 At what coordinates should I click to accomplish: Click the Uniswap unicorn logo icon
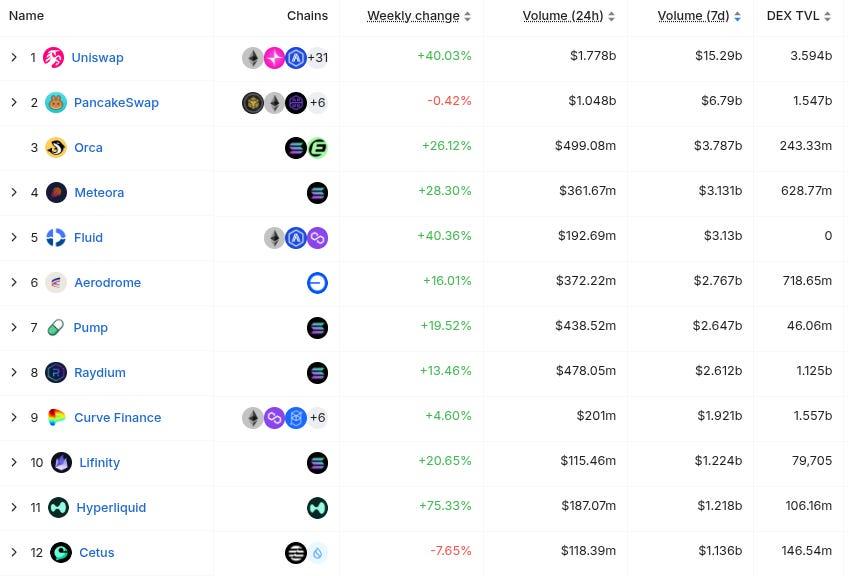tap(54, 57)
